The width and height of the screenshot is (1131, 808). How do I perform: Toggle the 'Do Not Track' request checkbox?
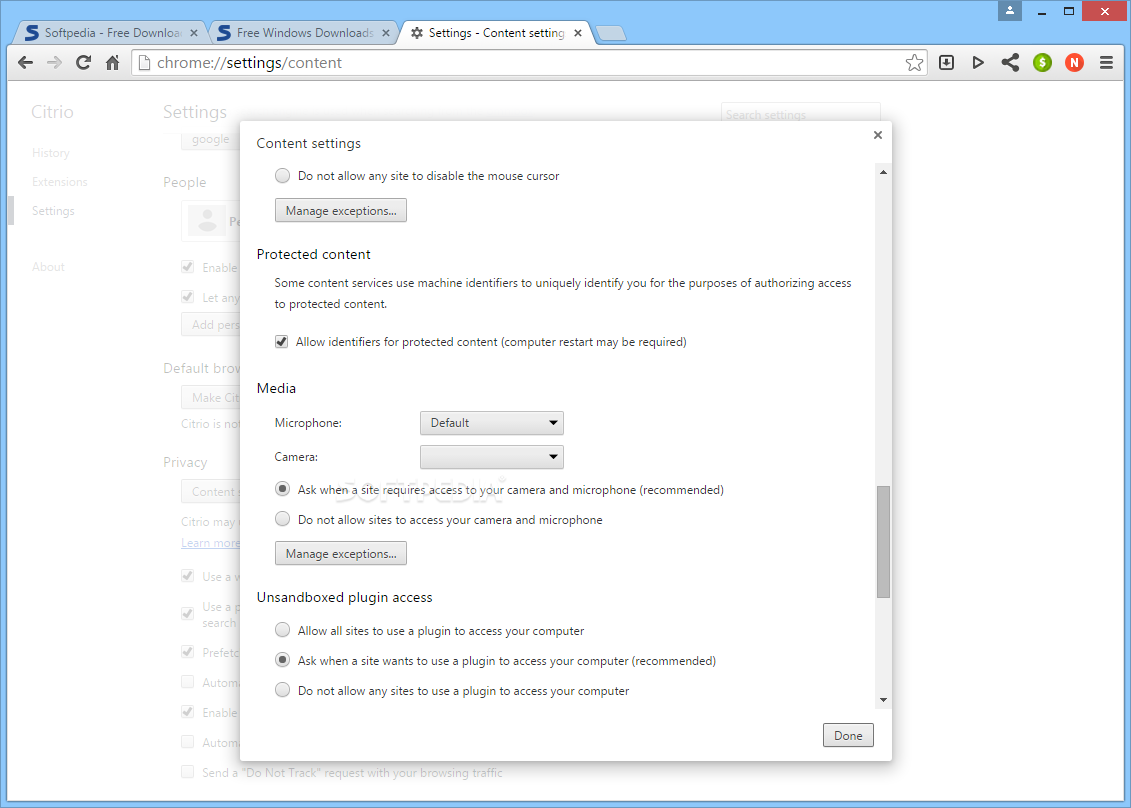[x=188, y=772]
